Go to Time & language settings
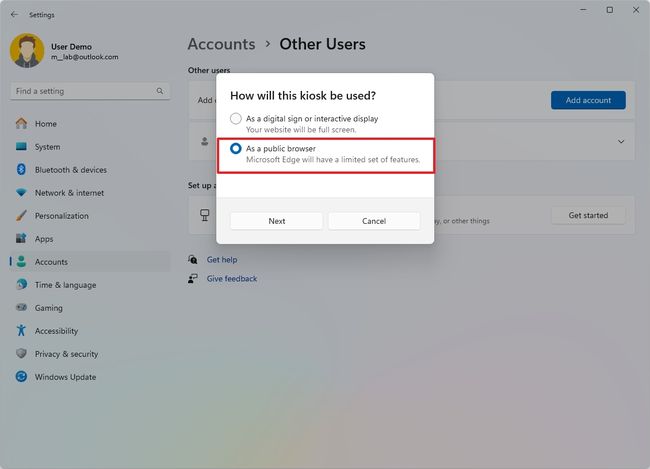Viewport: 650px width, 469px height. coord(65,285)
